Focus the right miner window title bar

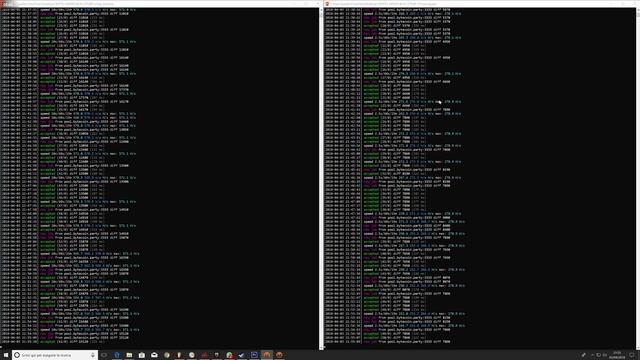(x=482, y=3)
